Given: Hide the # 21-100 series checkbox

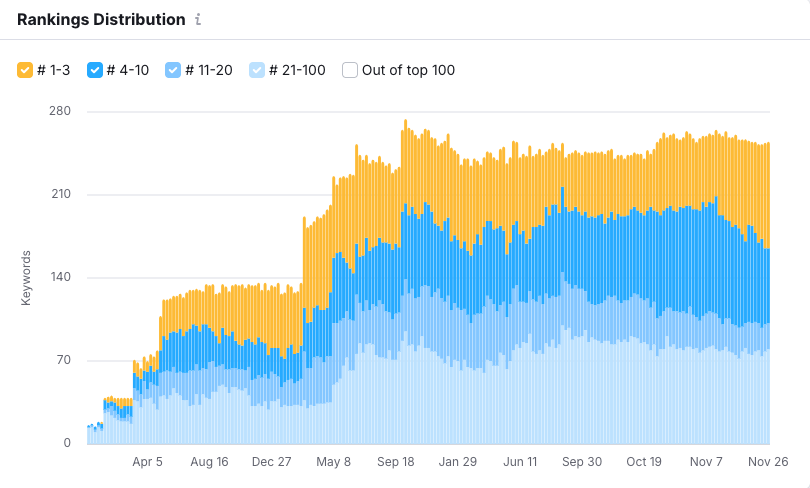Looking at the screenshot, I should point(257,70).
